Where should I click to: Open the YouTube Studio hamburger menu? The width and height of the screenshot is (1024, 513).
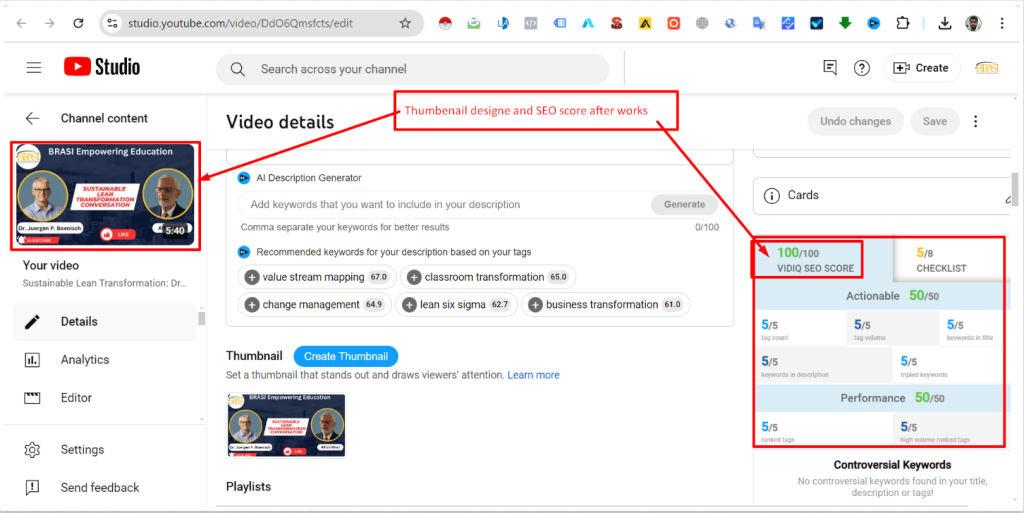coord(34,68)
